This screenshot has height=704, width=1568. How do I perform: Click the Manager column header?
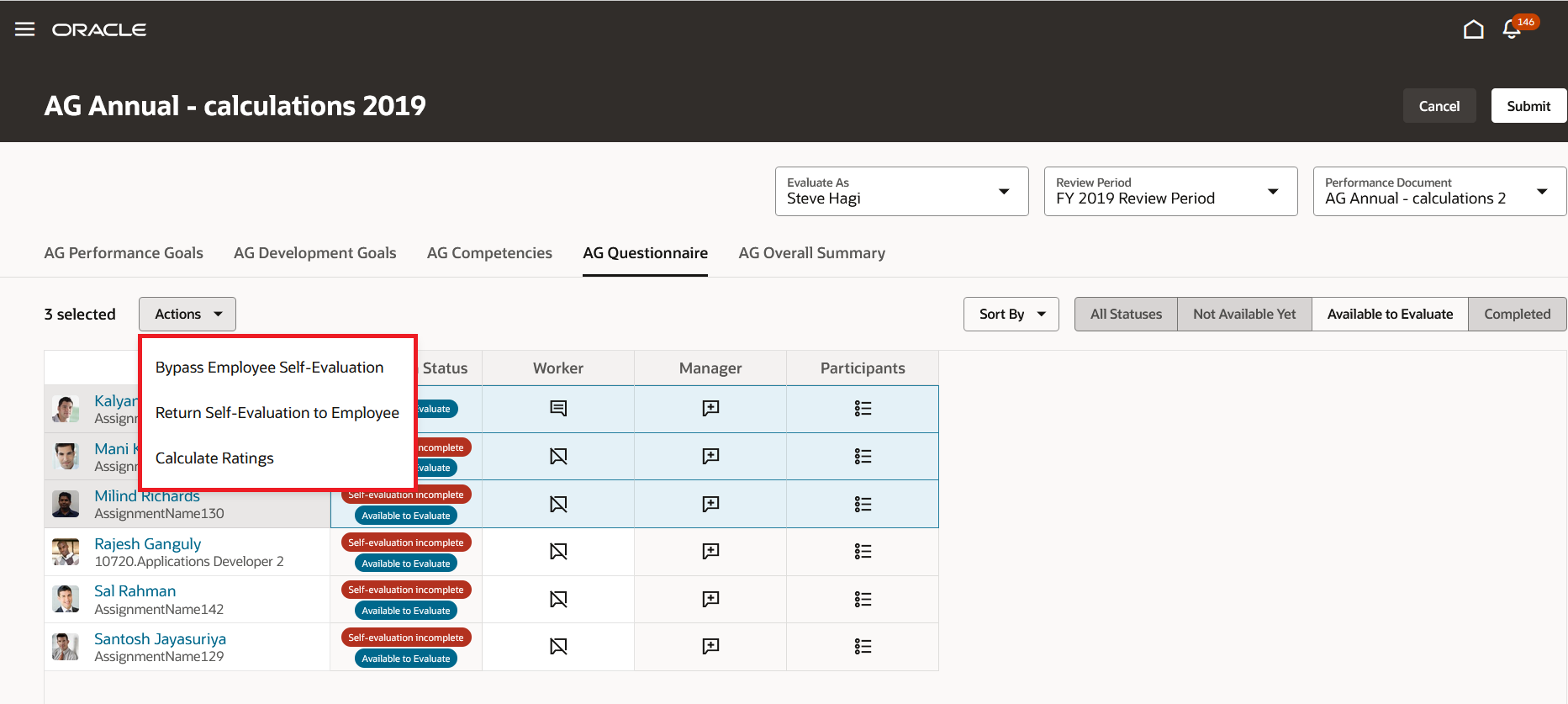pyautogui.click(x=710, y=368)
